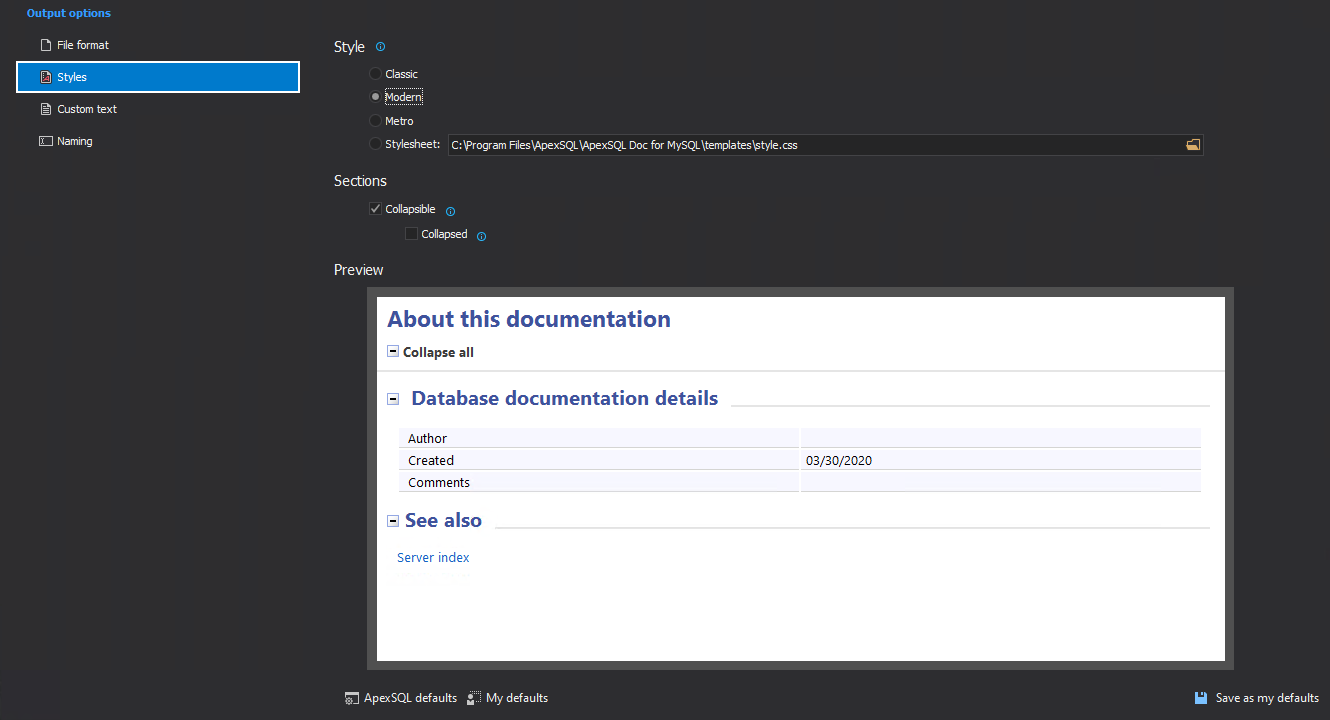The image size is (1330, 720).
Task: Open the Custom text options page
Action: tap(157, 109)
